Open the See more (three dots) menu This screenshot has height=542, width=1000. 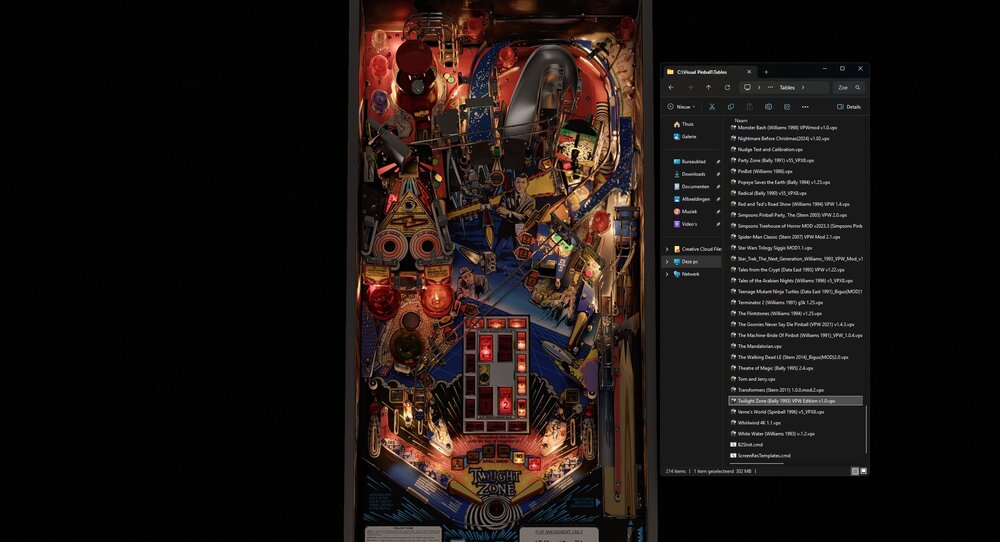pyautogui.click(x=805, y=106)
